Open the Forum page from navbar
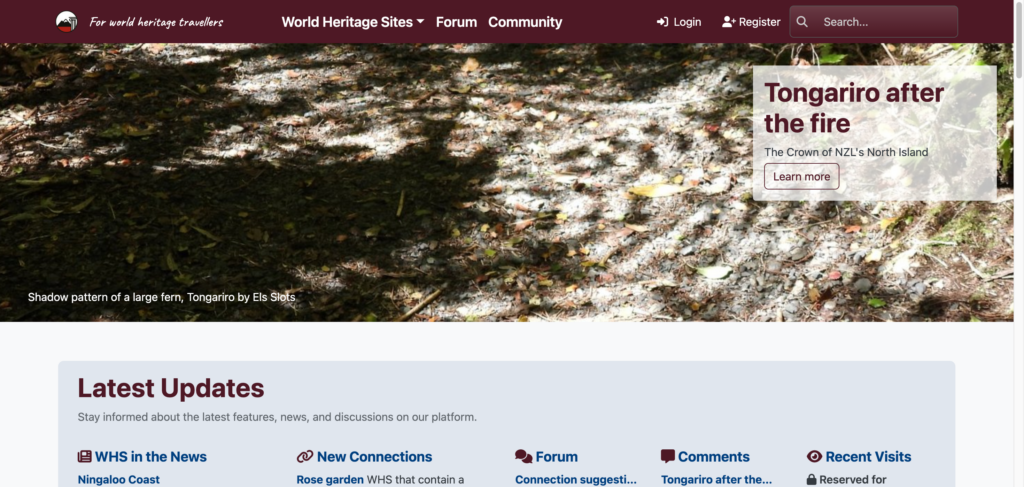This screenshot has height=487, width=1024. (456, 22)
